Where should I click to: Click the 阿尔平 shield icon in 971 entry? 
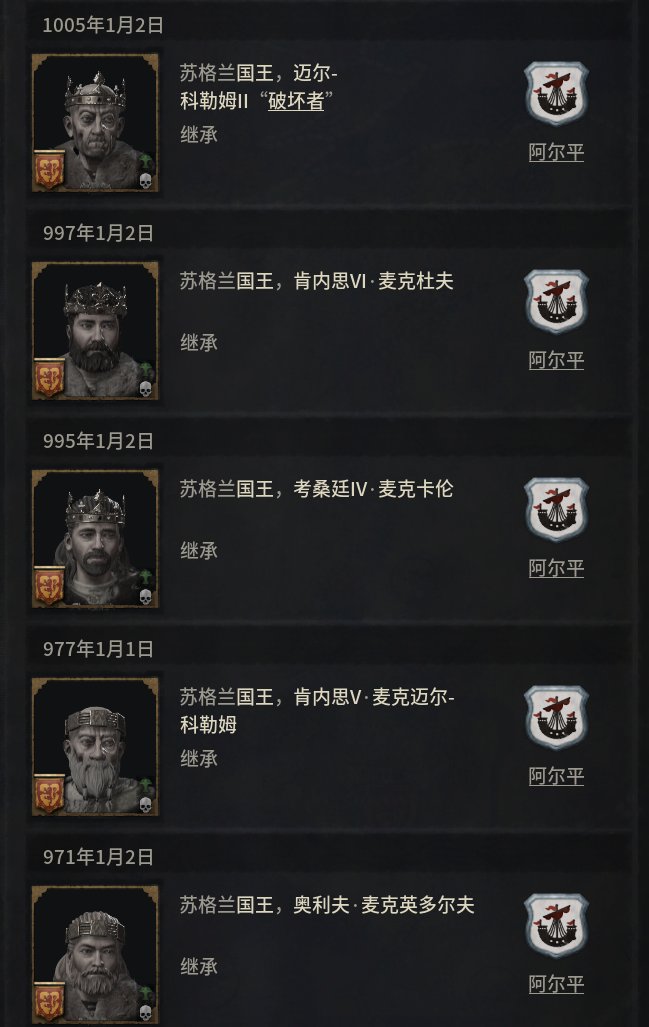[x=556, y=925]
